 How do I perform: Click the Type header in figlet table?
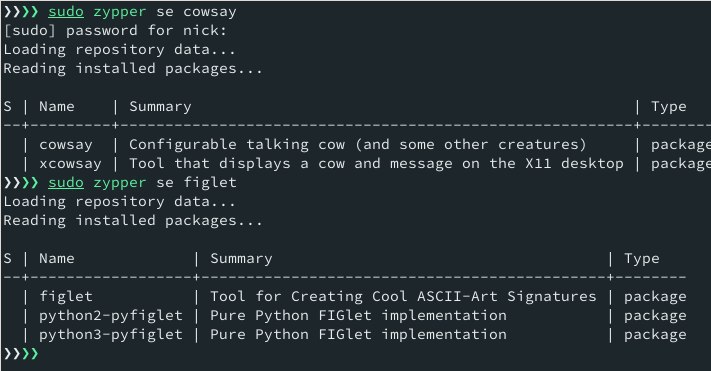(x=642, y=259)
